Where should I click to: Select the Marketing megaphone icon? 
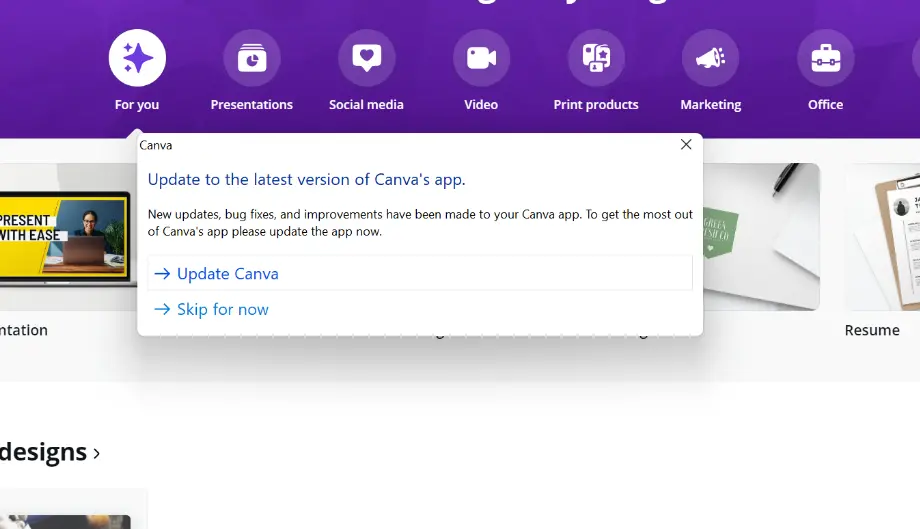711,58
